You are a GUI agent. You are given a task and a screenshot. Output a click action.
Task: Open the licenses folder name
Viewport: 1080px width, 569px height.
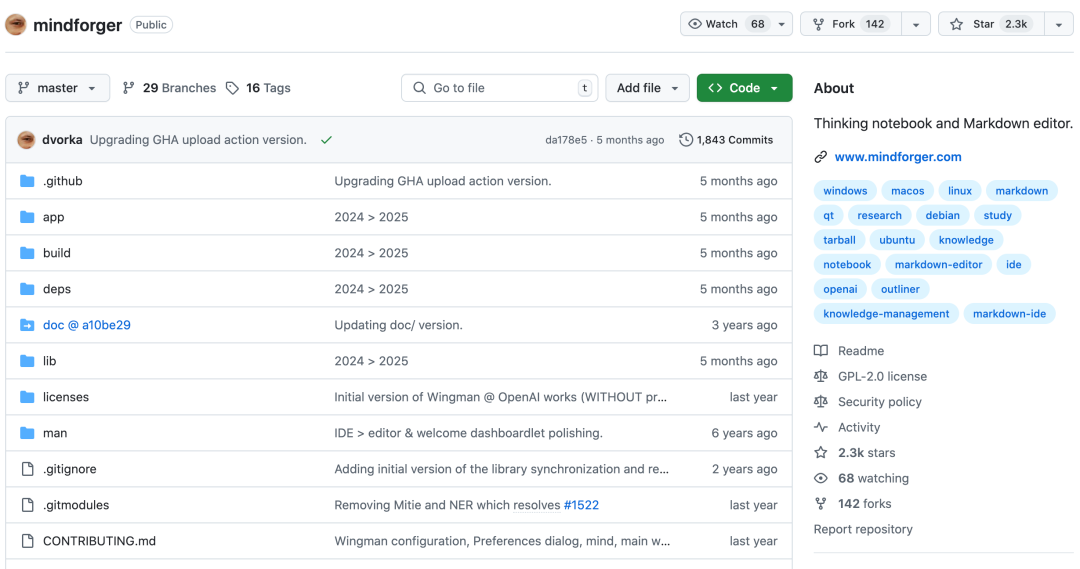click(x=65, y=397)
